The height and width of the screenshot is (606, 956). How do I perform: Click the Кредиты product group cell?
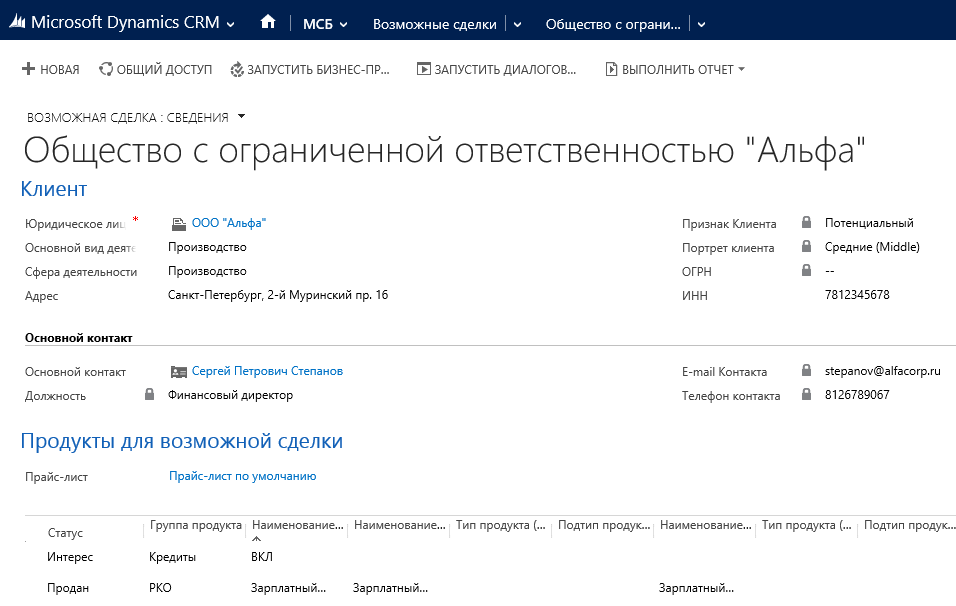tap(173, 557)
